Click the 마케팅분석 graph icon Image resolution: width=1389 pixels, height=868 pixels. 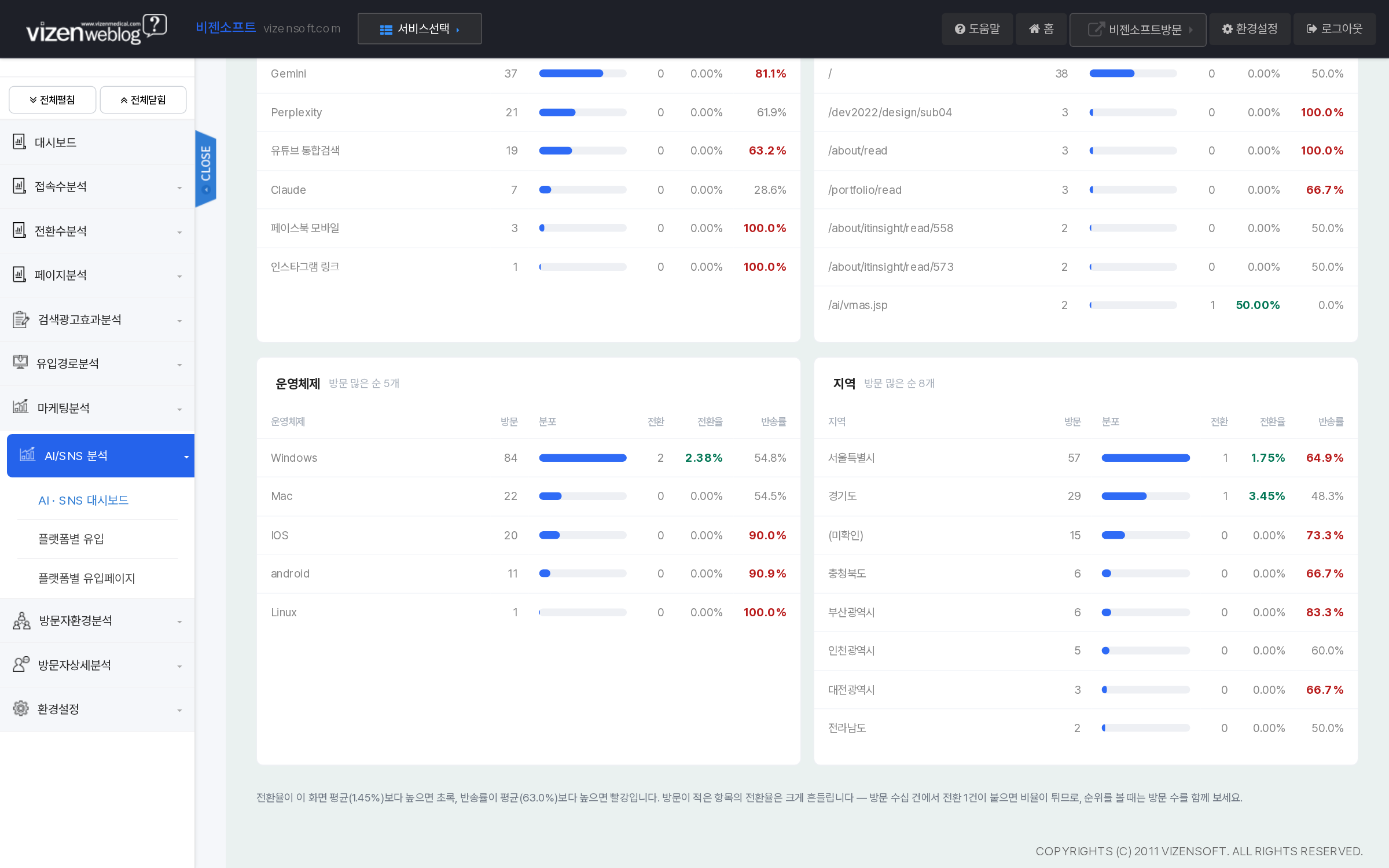click(21, 407)
